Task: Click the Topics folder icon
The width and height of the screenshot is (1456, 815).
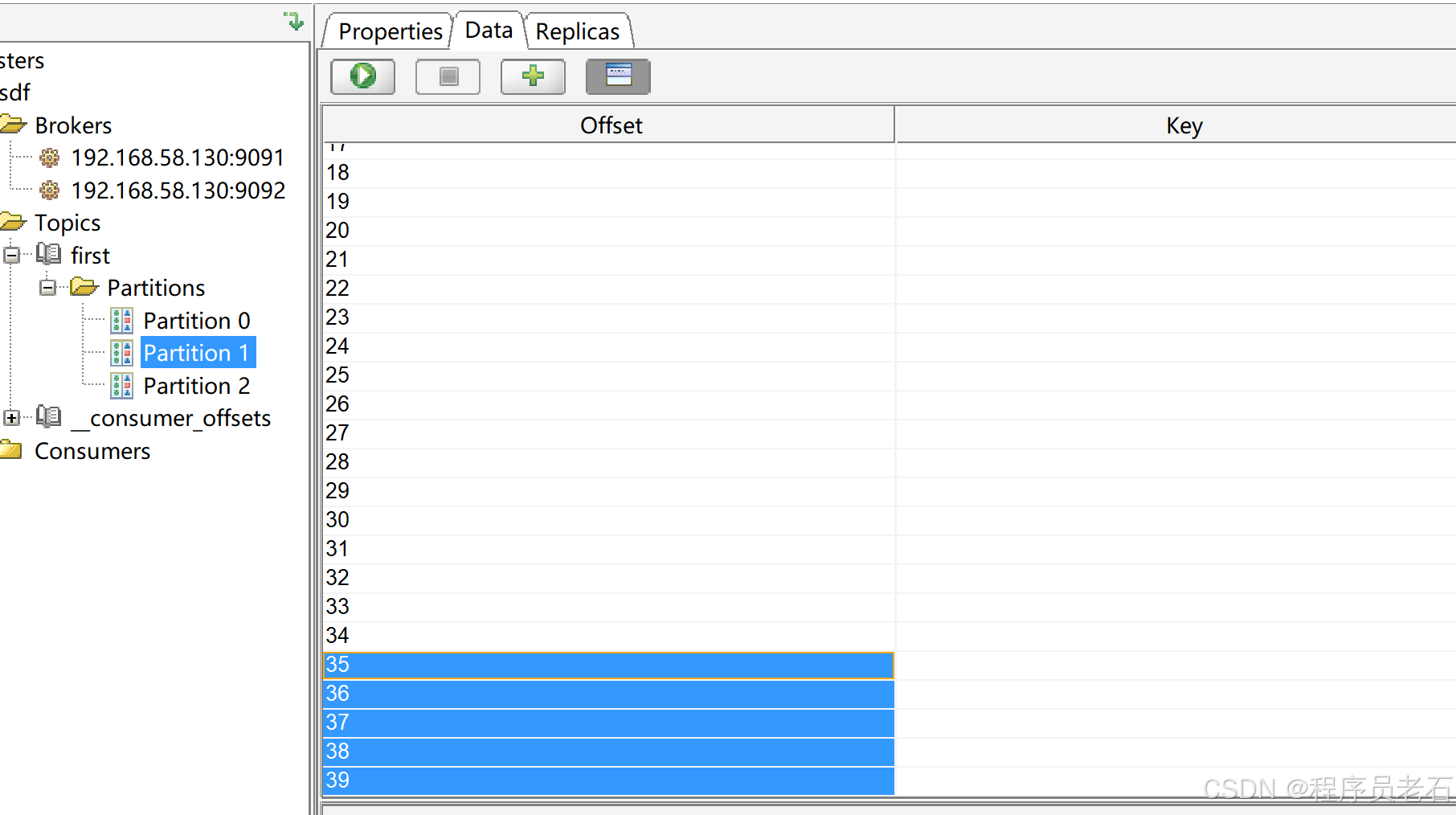Action: click(14, 222)
